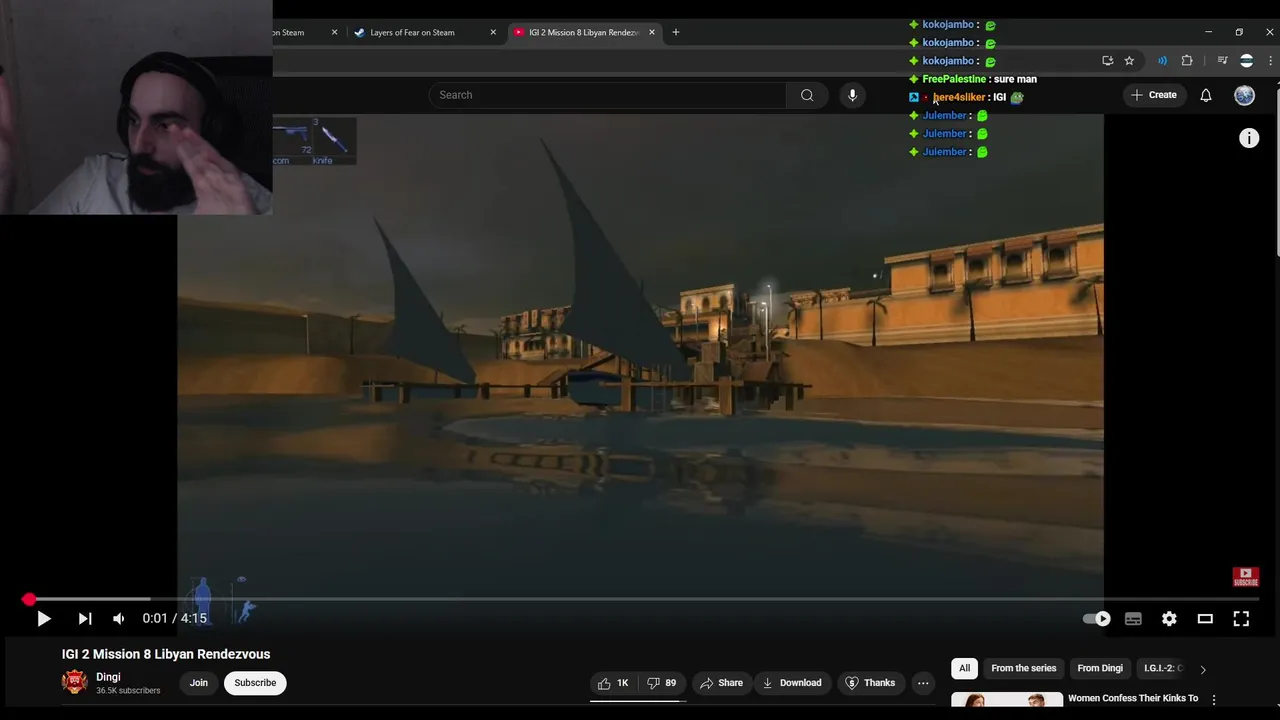Click install/cast icon in address bar
The width and height of the screenshot is (1280, 720).
(x=1107, y=61)
